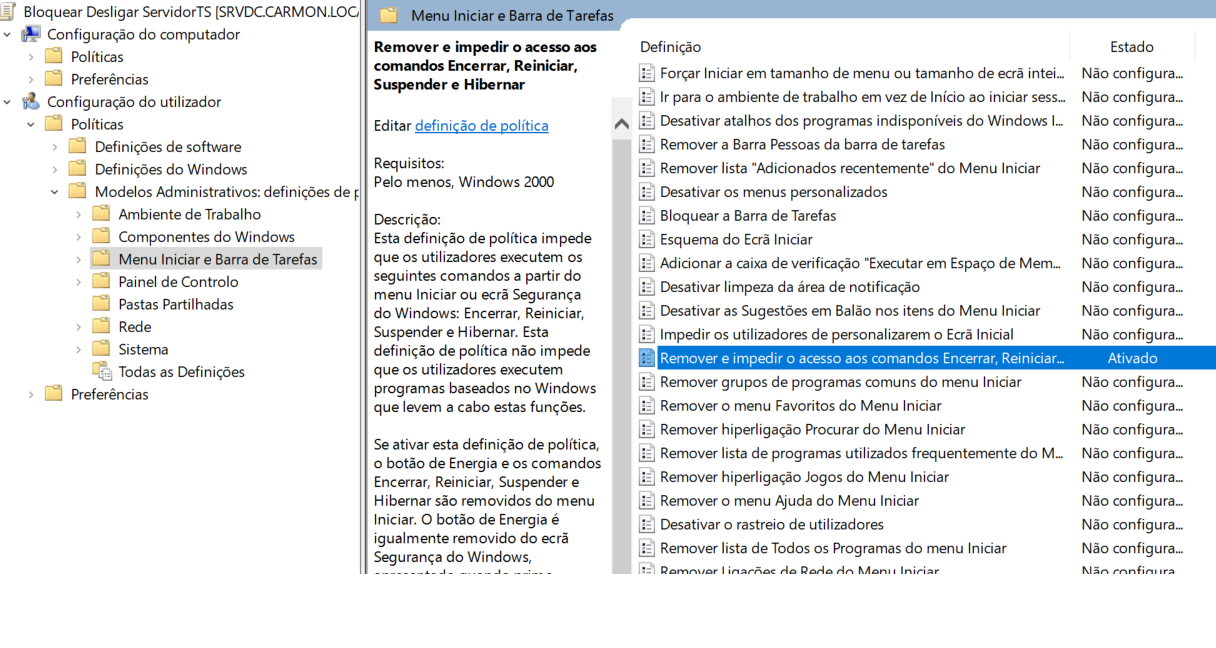Collapse Configuração do computador node
1216x648 pixels.
point(8,35)
